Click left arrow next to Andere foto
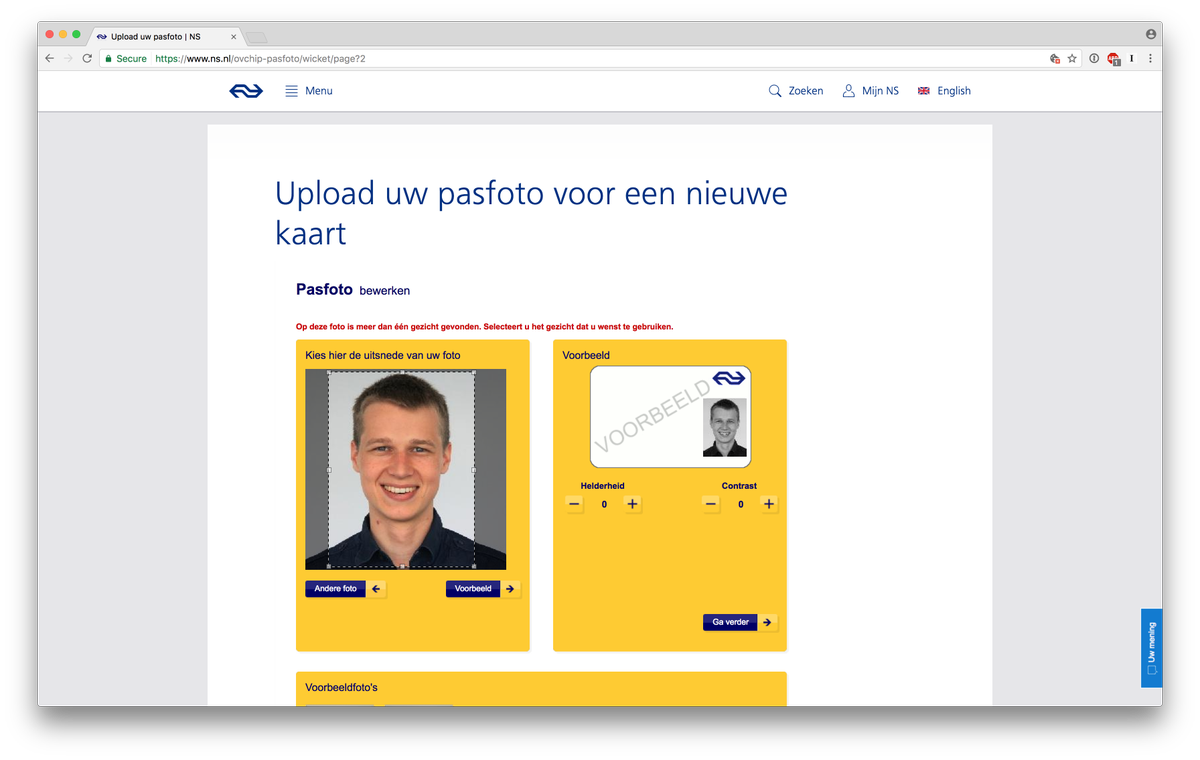The width and height of the screenshot is (1200, 760). [x=376, y=589]
